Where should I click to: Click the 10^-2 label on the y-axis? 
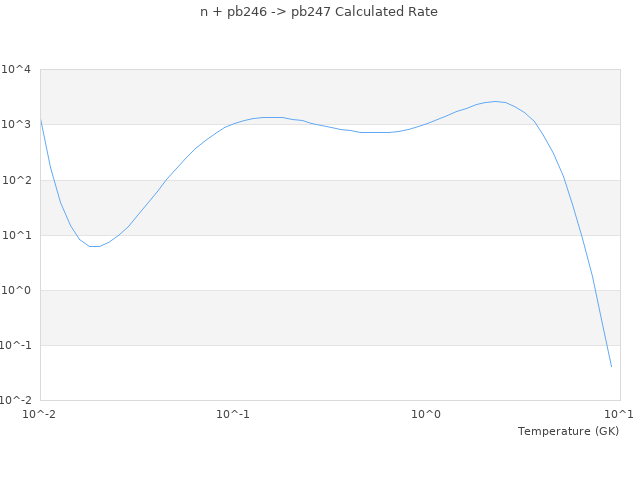pyautogui.click(x=16, y=400)
